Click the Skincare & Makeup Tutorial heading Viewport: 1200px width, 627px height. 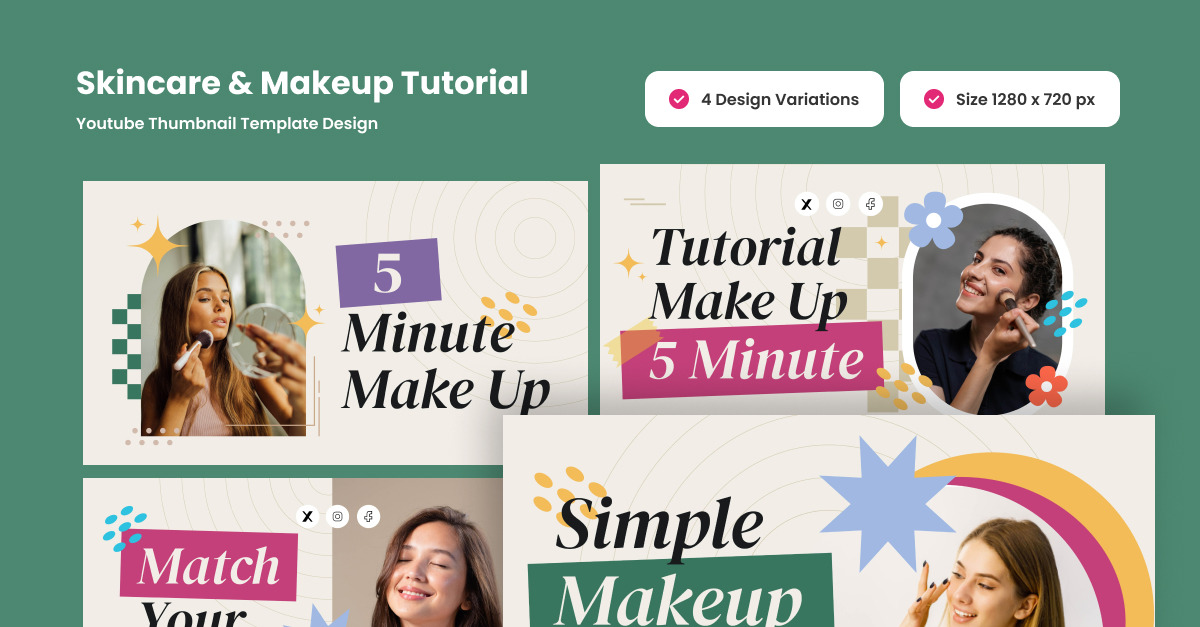click(x=302, y=83)
